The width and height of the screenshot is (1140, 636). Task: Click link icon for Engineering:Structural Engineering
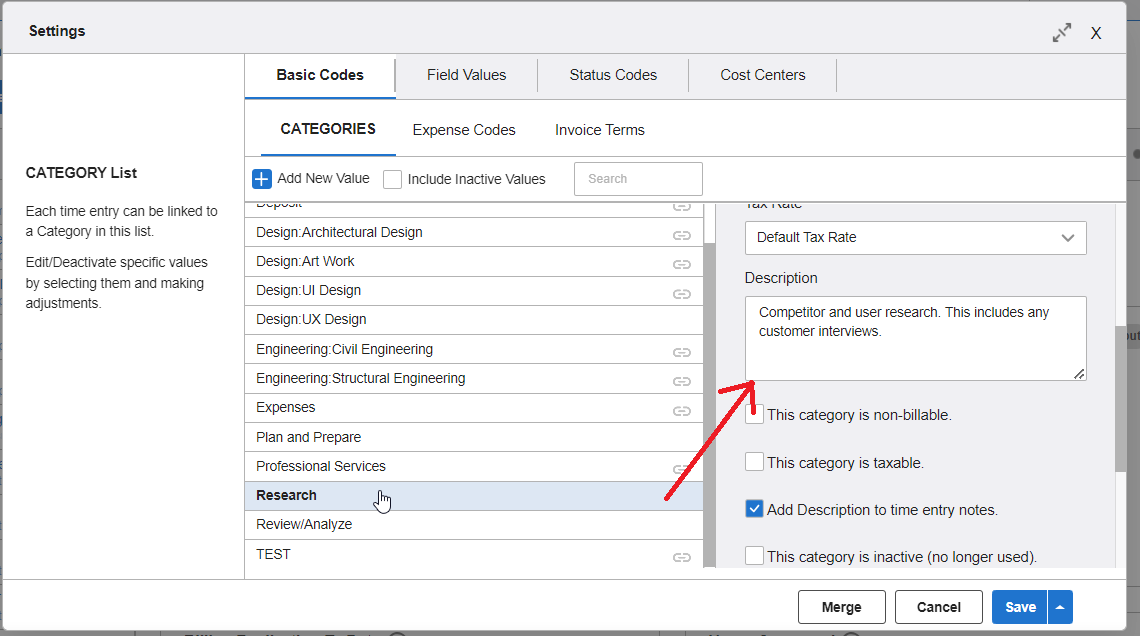tap(682, 381)
